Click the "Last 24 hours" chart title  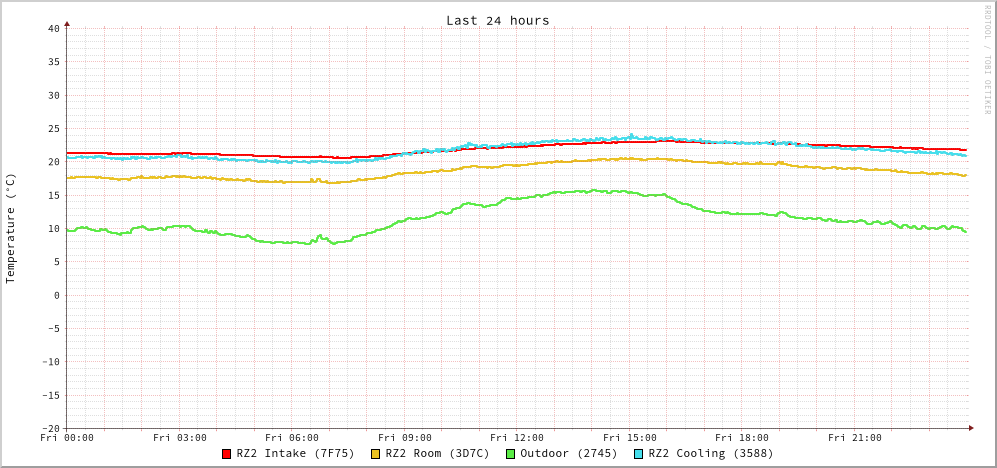click(x=497, y=20)
